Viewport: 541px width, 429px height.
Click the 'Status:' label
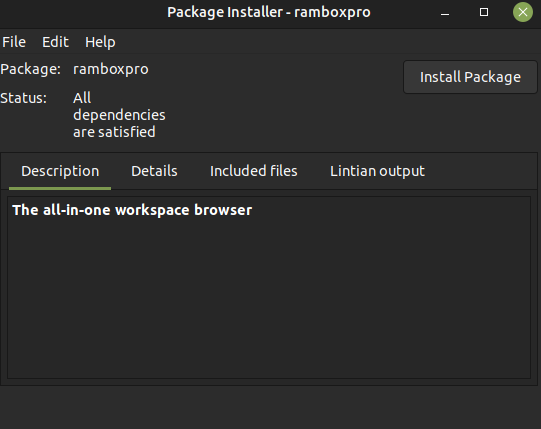[23, 98]
